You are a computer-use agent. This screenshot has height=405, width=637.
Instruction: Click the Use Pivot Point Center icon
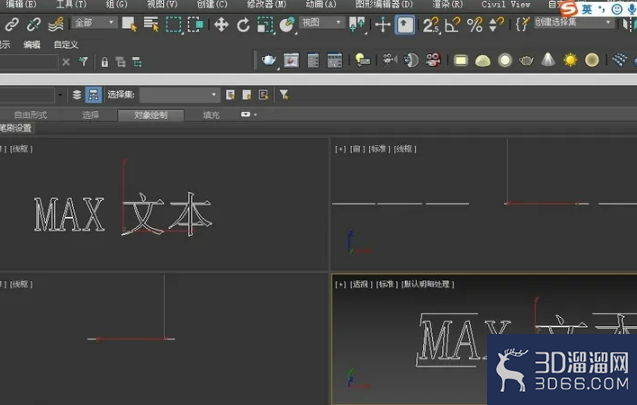click(357, 25)
